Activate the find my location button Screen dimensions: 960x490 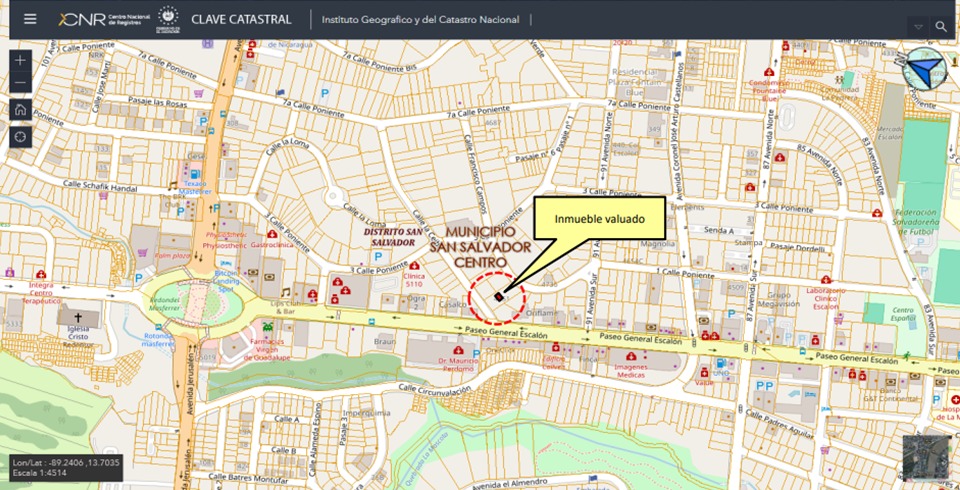tap(21, 136)
